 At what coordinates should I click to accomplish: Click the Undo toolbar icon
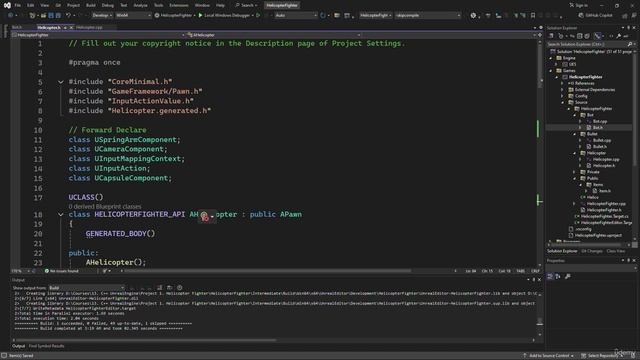point(68,16)
